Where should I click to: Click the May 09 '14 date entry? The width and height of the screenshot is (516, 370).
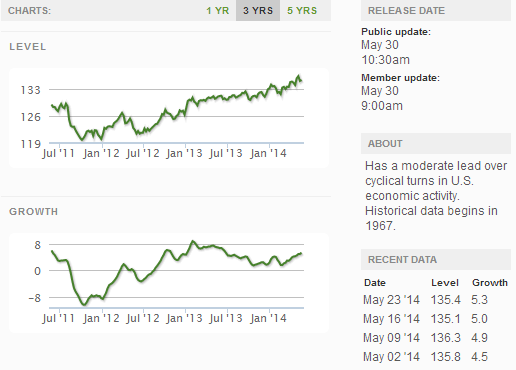pos(391,338)
